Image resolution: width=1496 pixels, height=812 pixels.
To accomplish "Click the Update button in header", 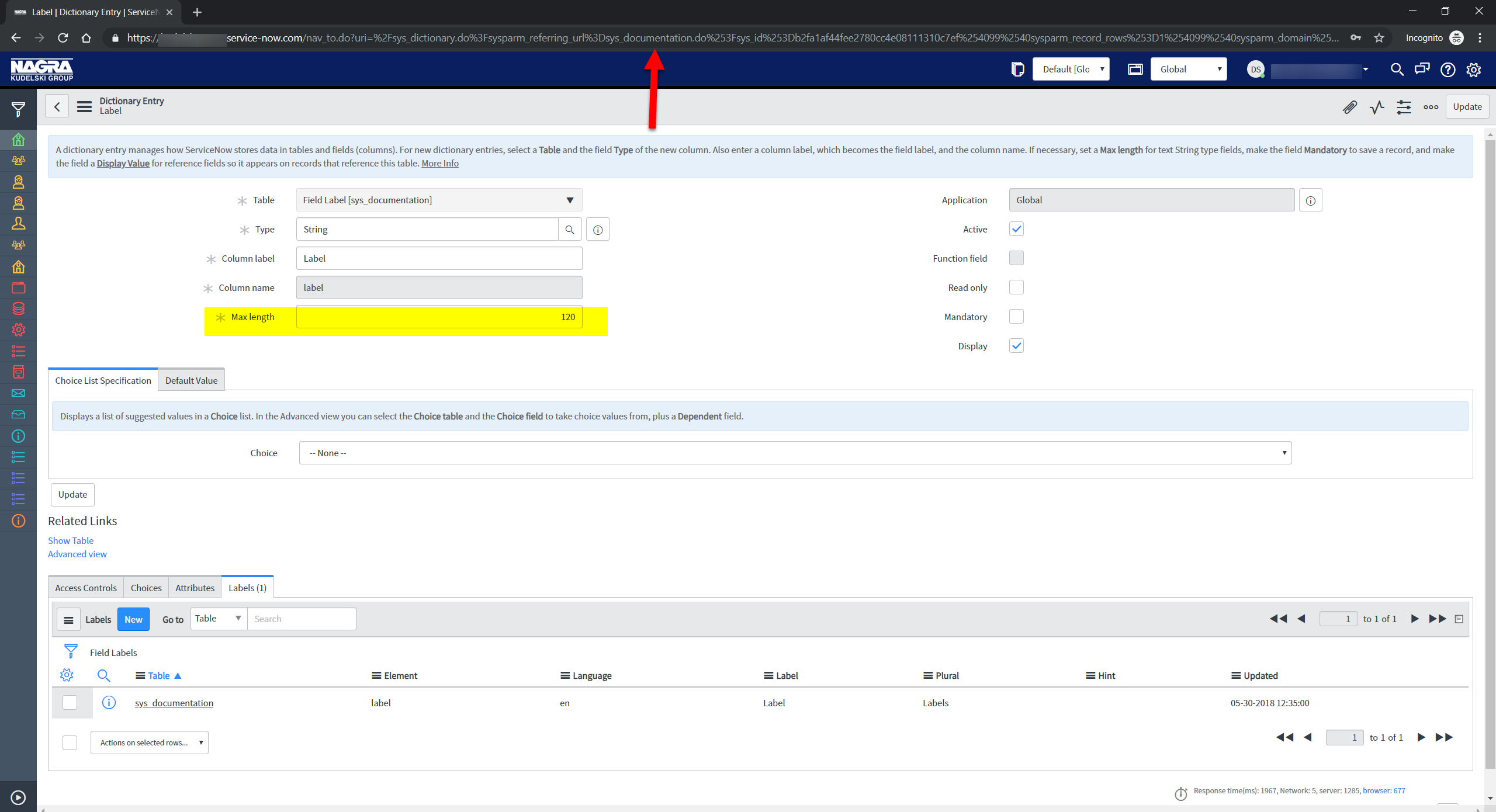I will (1467, 107).
